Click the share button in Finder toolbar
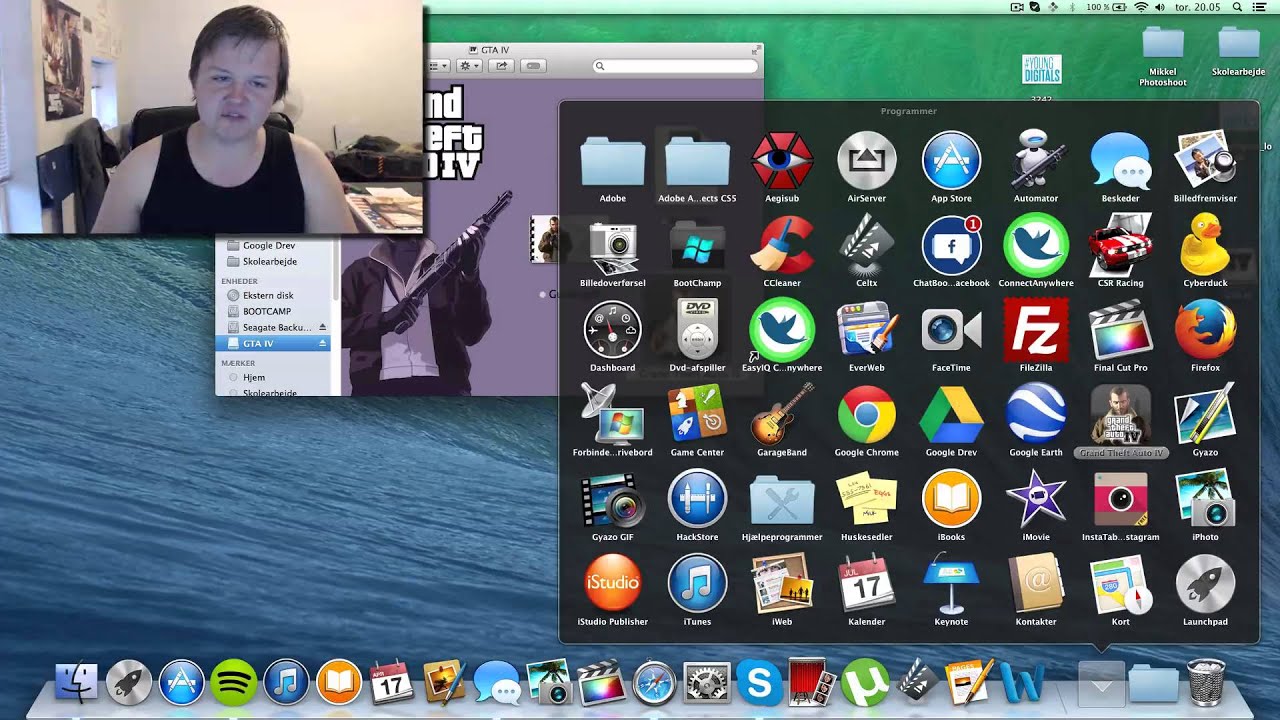Screen dimensions: 1280x720 coord(501,66)
